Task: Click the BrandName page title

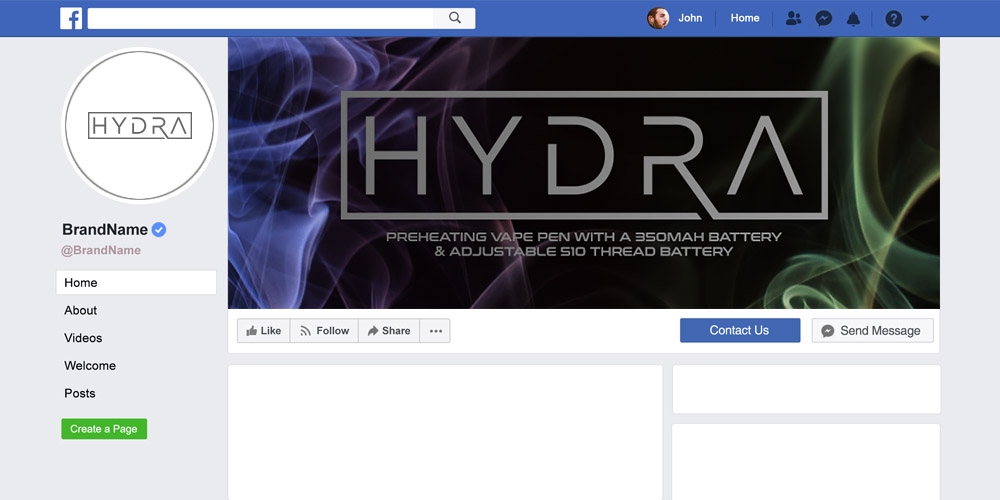Action: pos(105,230)
